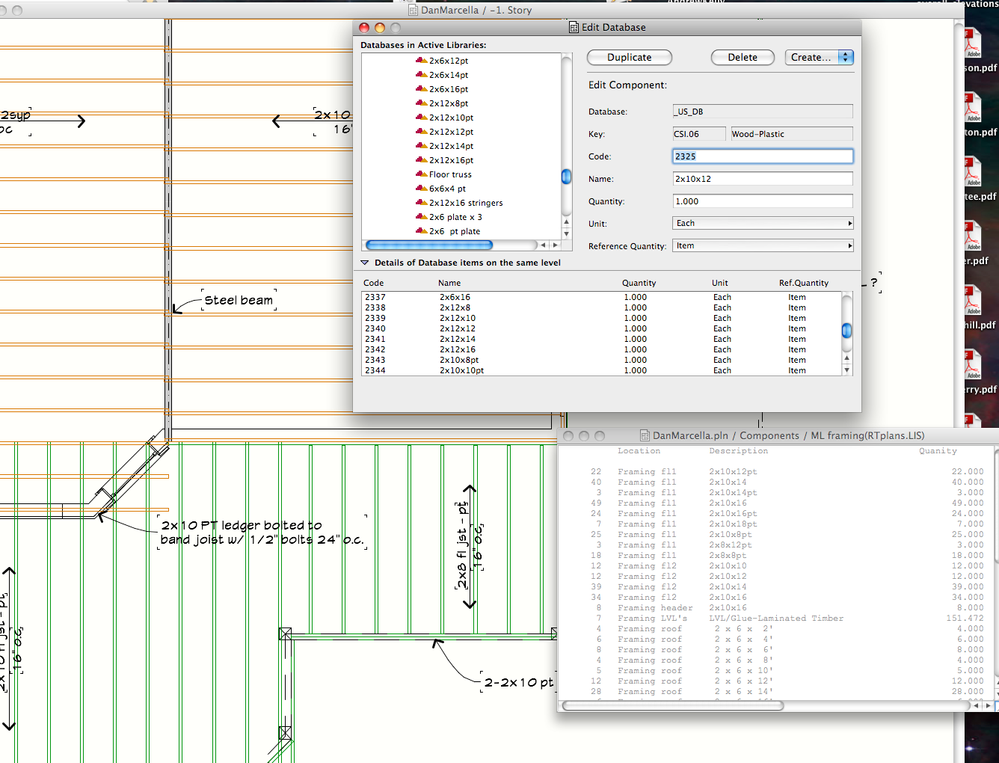Image resolution: width=999 pixels, height=763 pixels.
Task: Click the horizontal scrollbar under the databases list
Action: [429, 245]
